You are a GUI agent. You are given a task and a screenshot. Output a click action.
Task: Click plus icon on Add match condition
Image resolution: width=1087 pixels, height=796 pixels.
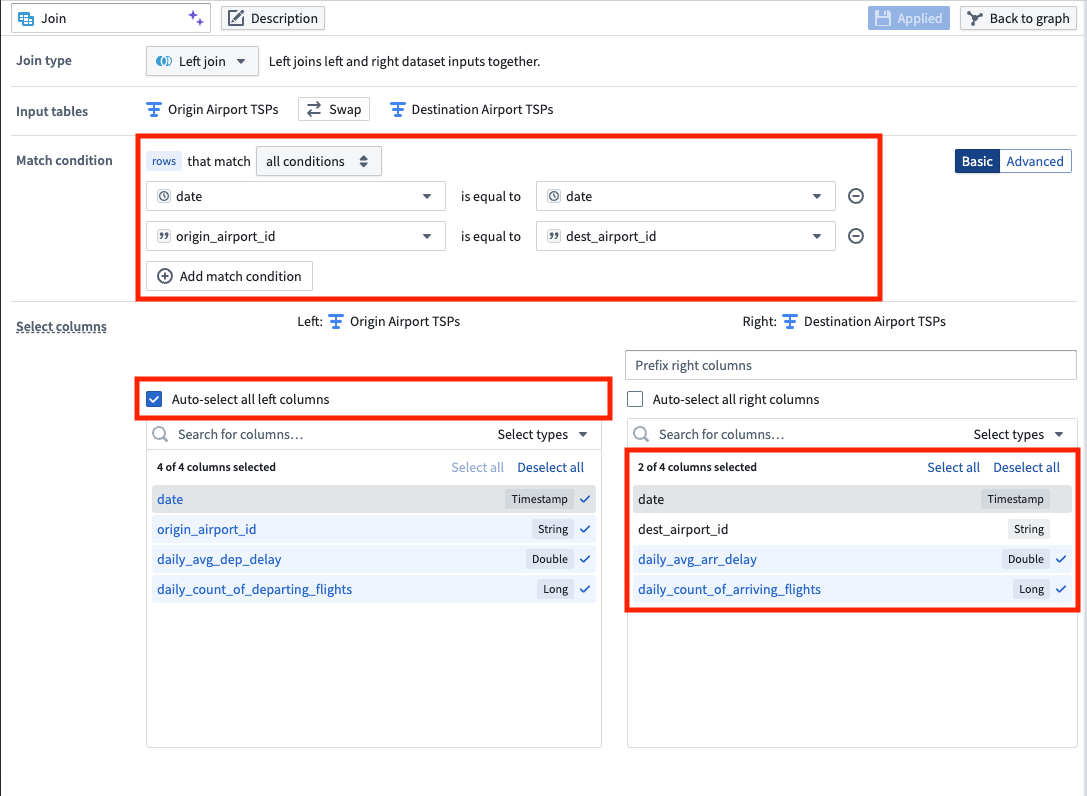[165, 276]
